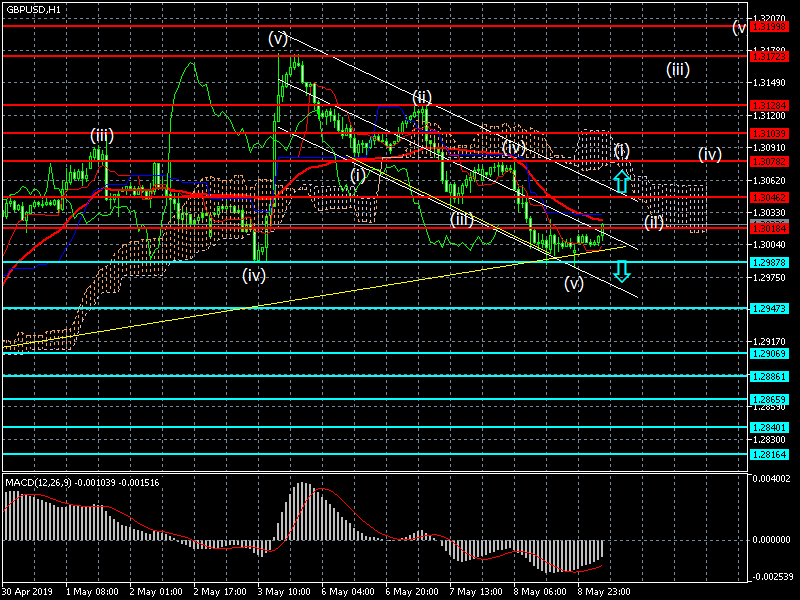Click the red 1.31998 price label
This screenshot has height=600, width=800.
[769, 27]
